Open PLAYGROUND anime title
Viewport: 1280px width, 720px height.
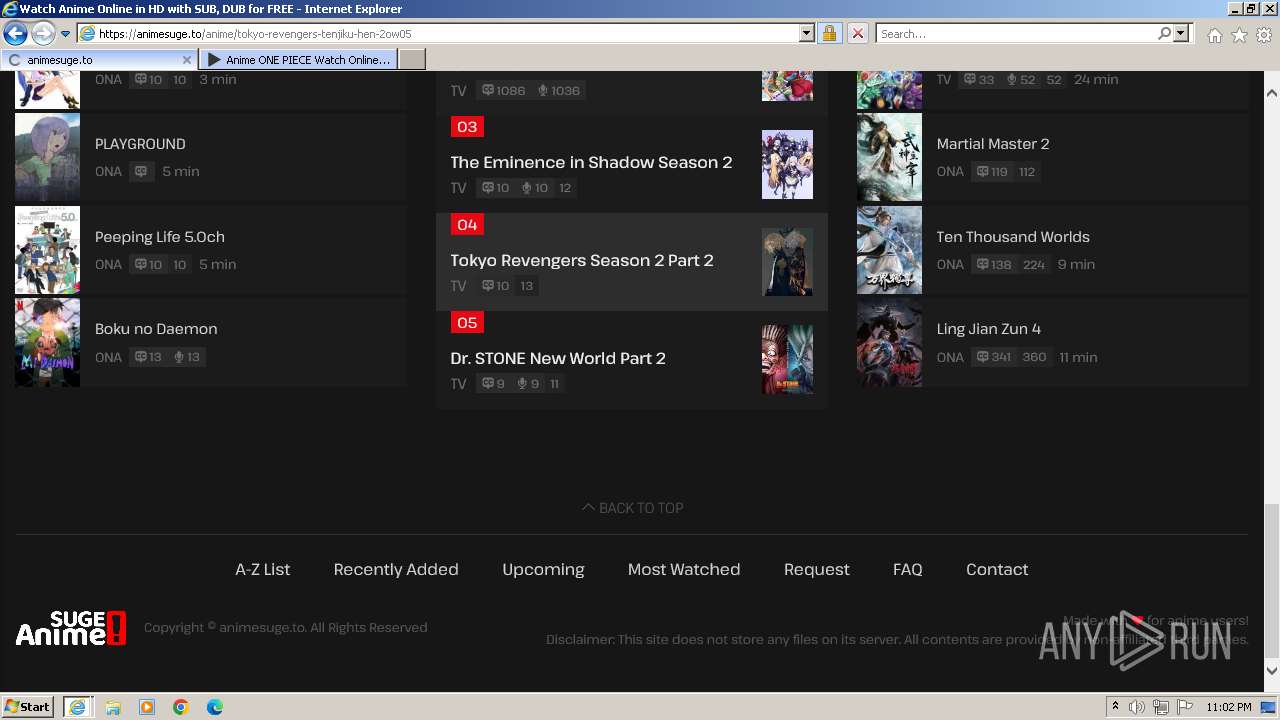pos(140,144)
